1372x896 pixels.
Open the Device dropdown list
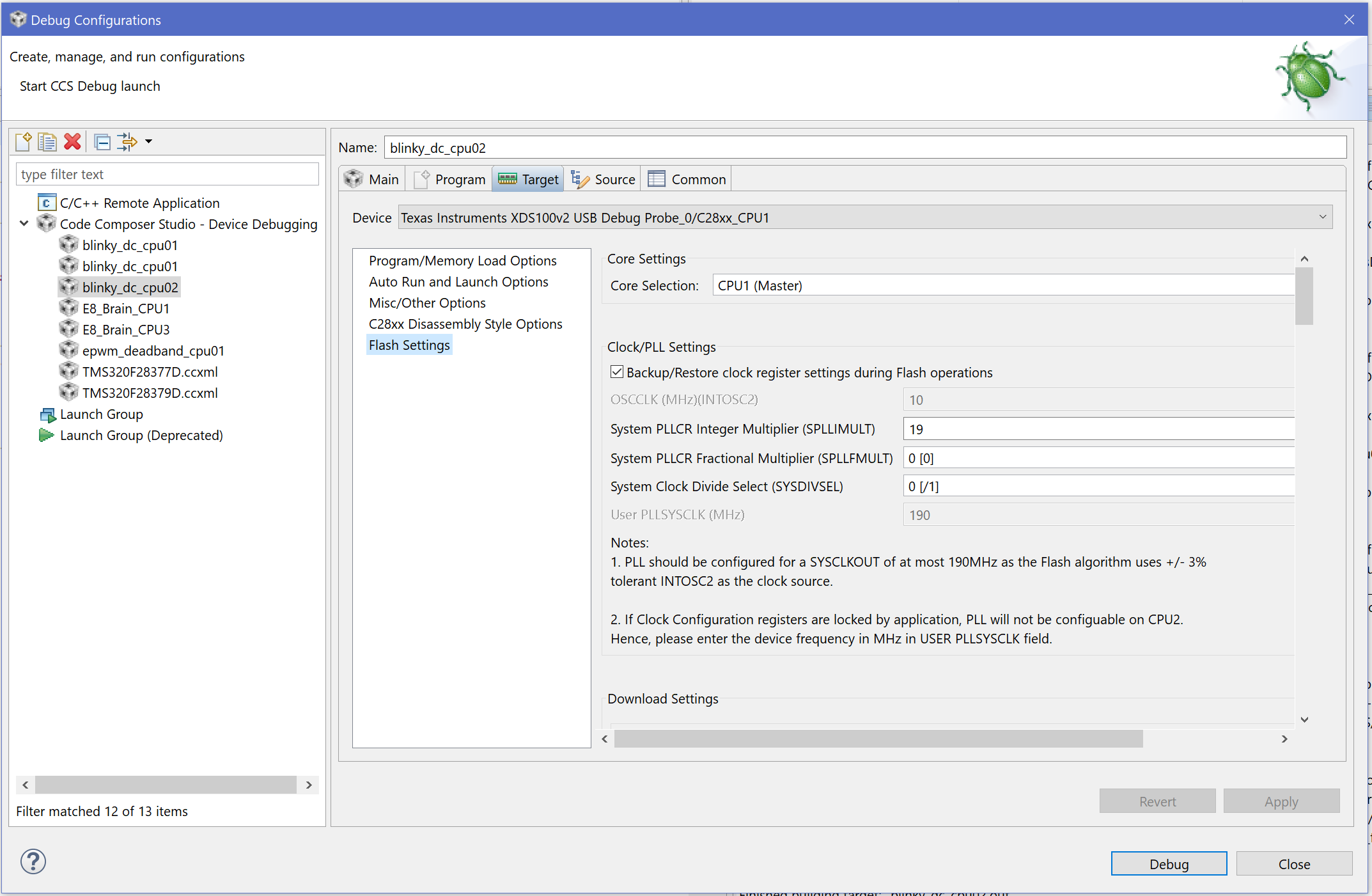point(1322,217)
